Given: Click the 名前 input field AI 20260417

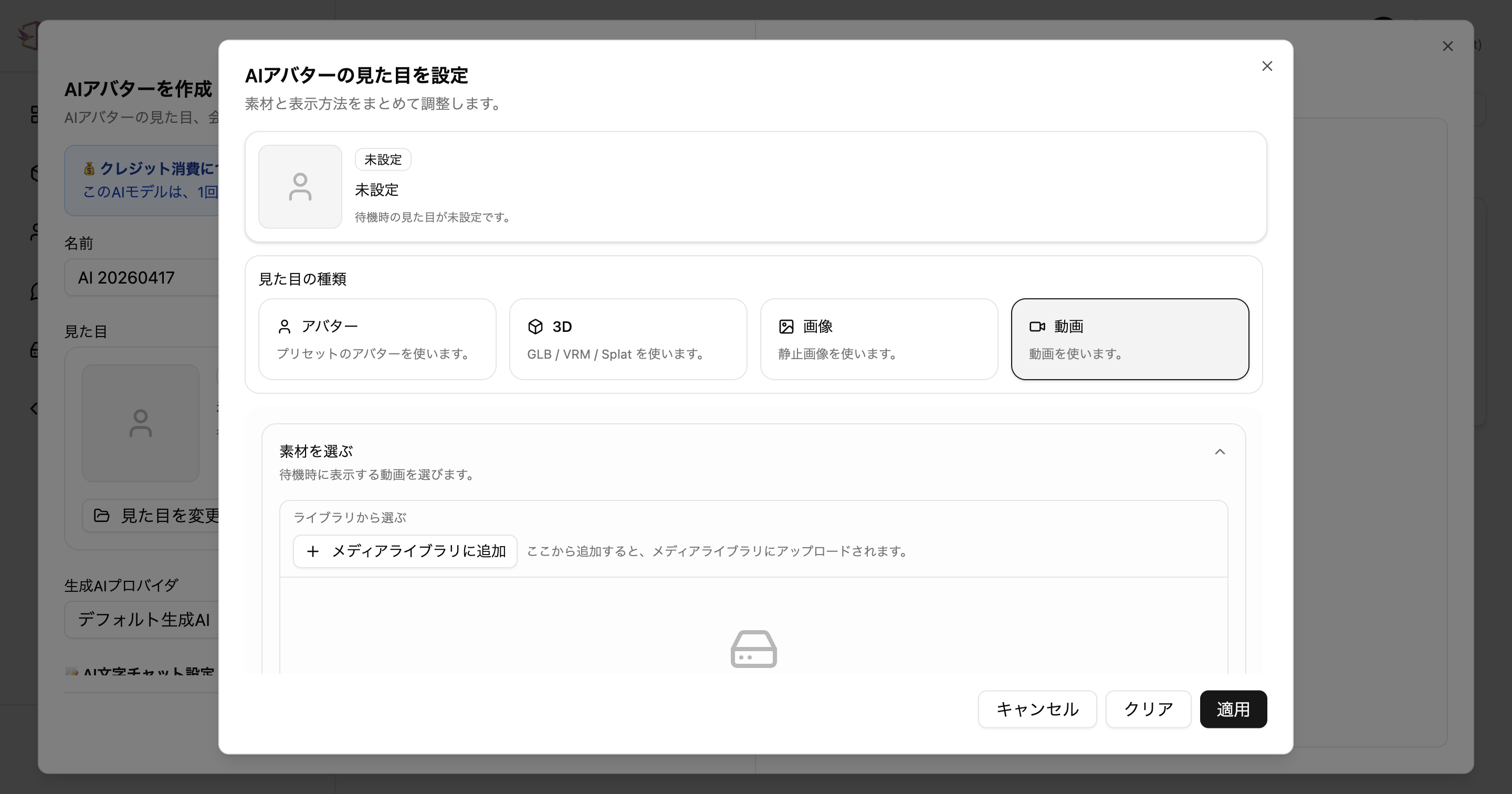Looking at the screenshot, I should pyautogui.click(x=141, y=277).
